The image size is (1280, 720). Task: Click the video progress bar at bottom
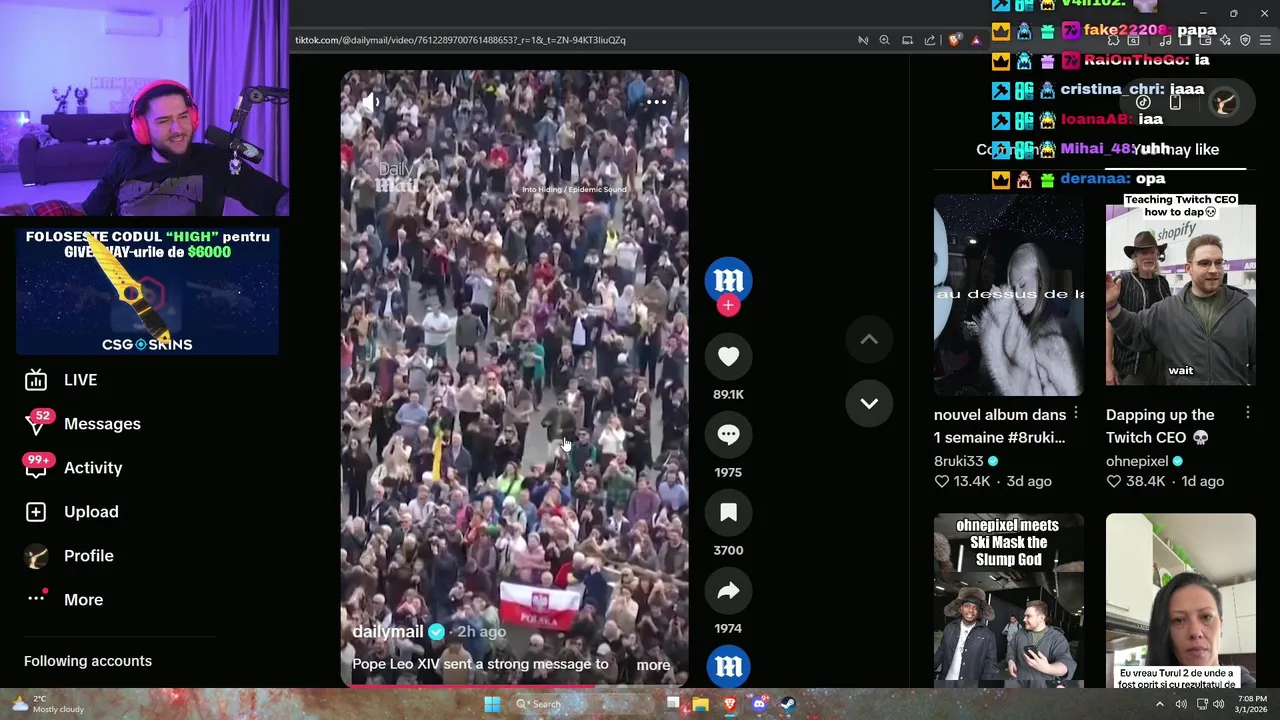[514, 686]
